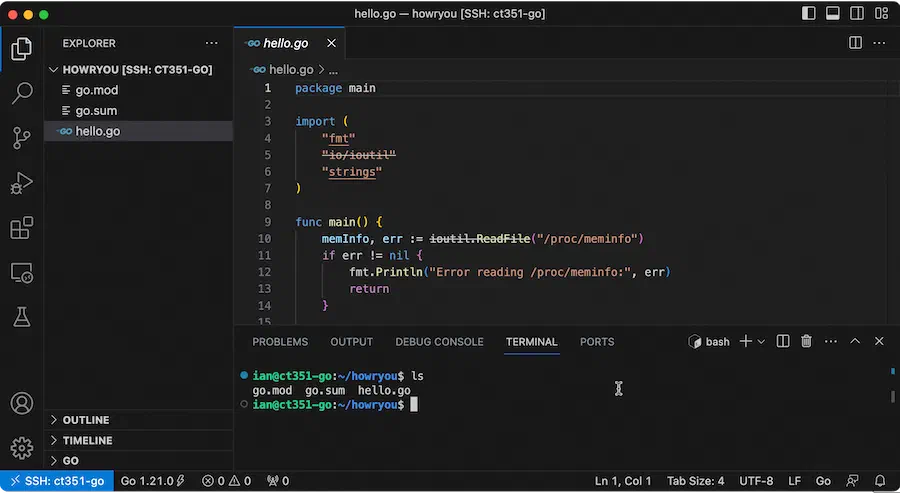Open Explorer views and more actions ellipsis
Viewport: 900px width, 493px height.
click(x=212, y=43)
